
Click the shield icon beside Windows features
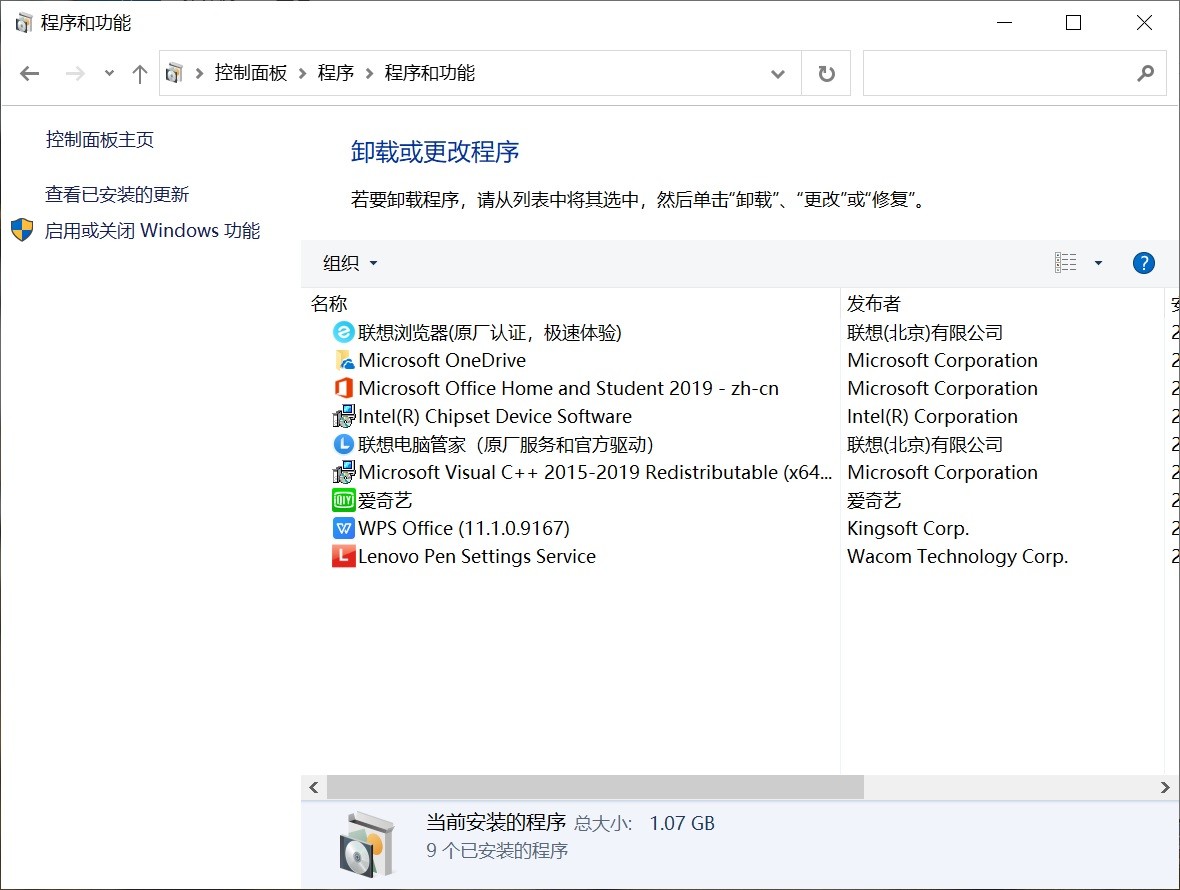point(23,230)
